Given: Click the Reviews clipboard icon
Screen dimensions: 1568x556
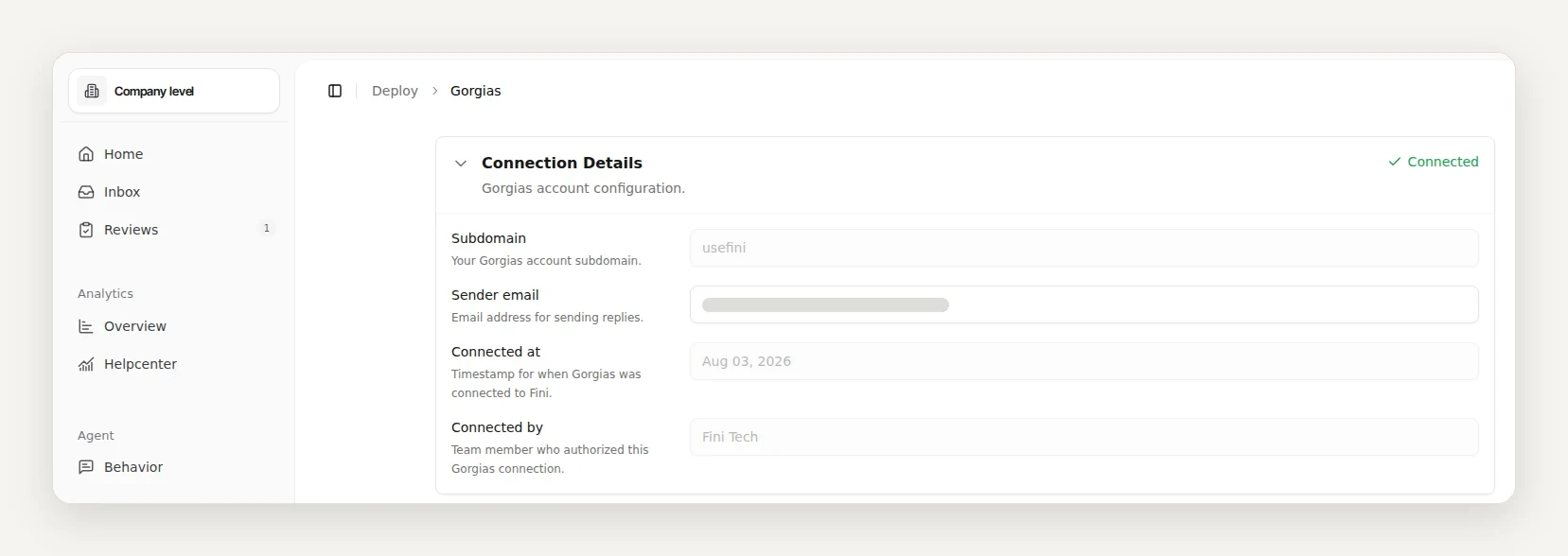Looking at the screenshot, I should [86, 230].
